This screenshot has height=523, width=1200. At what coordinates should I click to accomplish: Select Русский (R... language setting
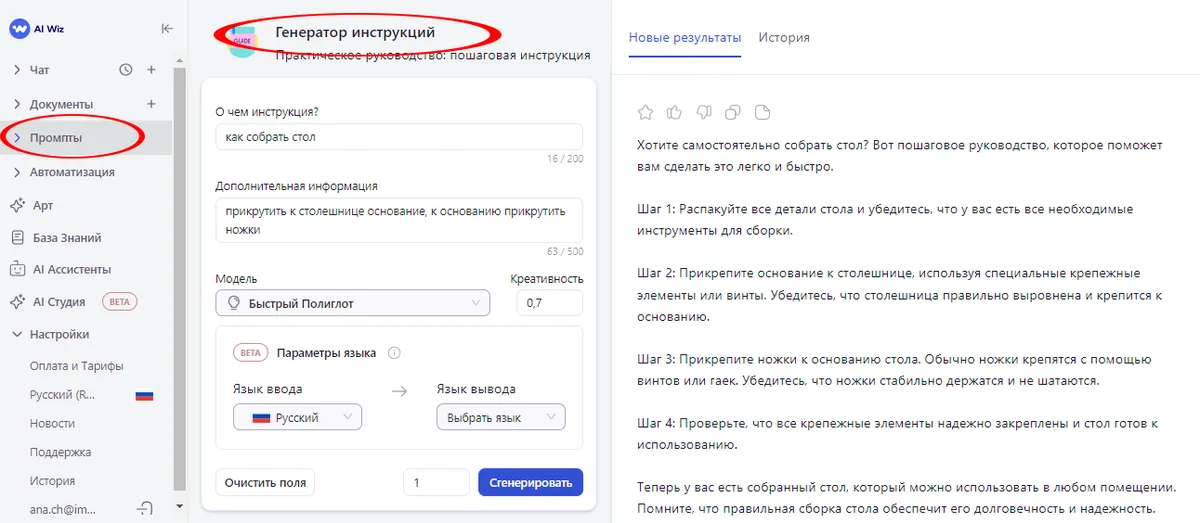[x=63, y=395]
